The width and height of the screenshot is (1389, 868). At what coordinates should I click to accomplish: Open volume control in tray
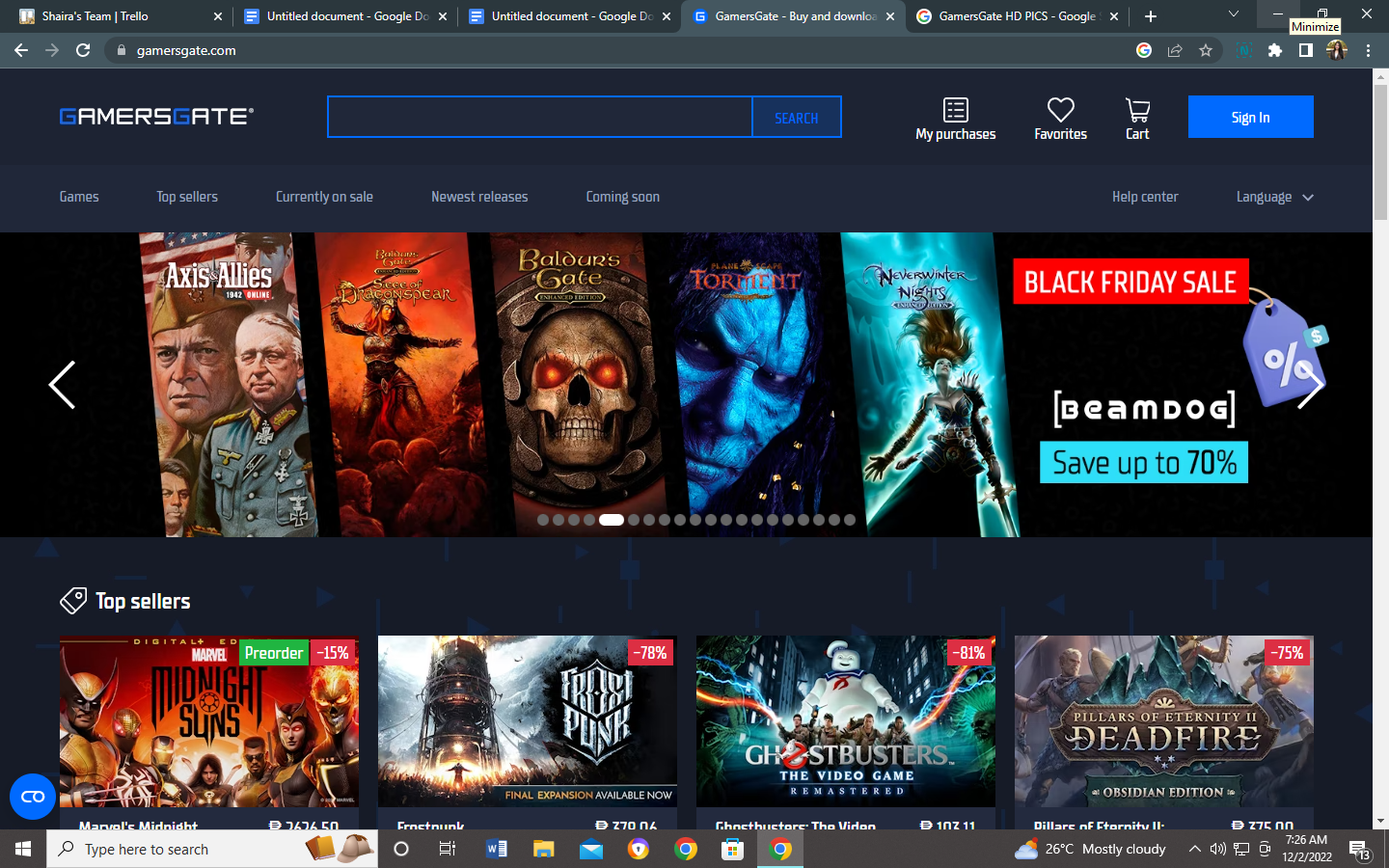[x=1217, y=849]
